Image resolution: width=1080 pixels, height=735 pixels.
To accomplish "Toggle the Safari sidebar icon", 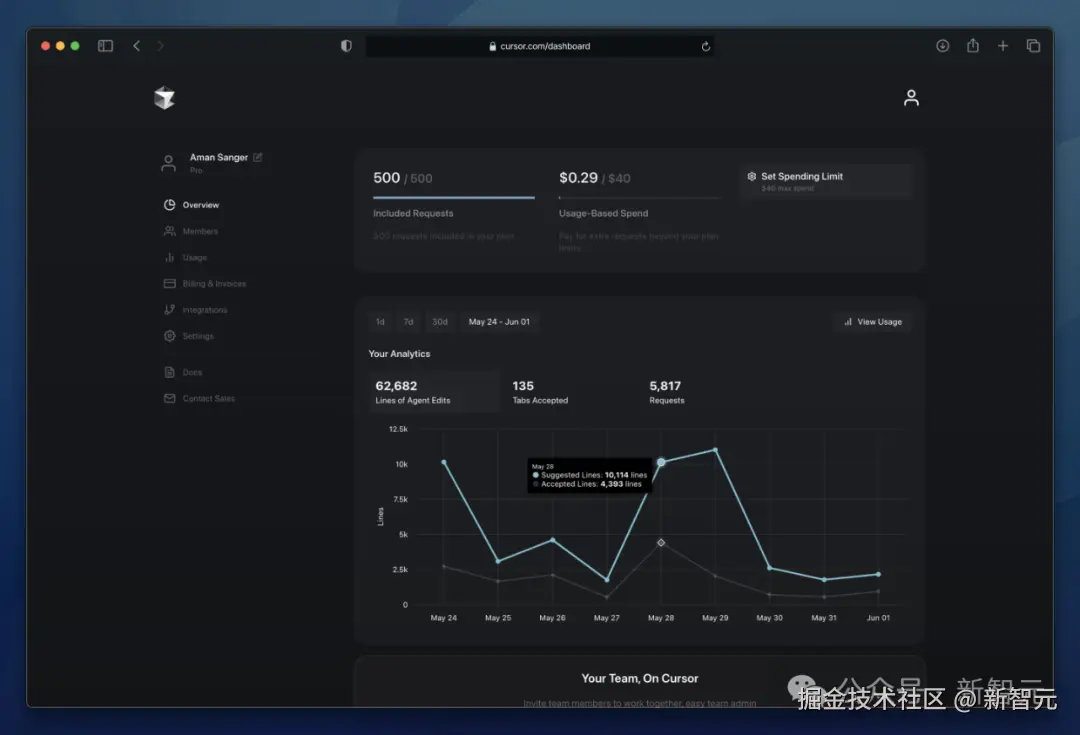I will (105, 46).
